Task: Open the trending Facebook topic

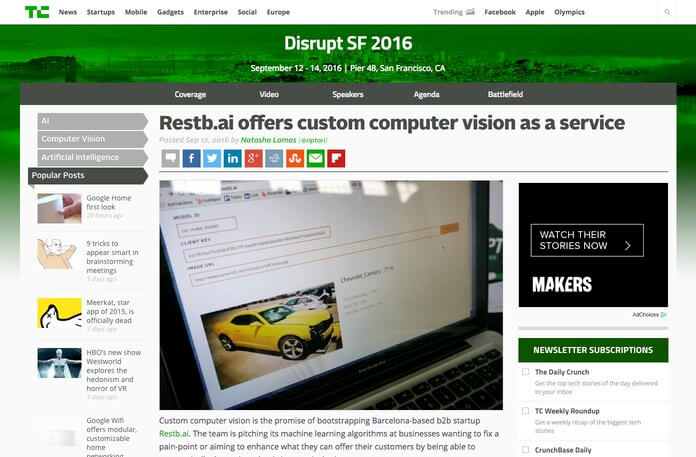Action: click(x=500, y=12)
